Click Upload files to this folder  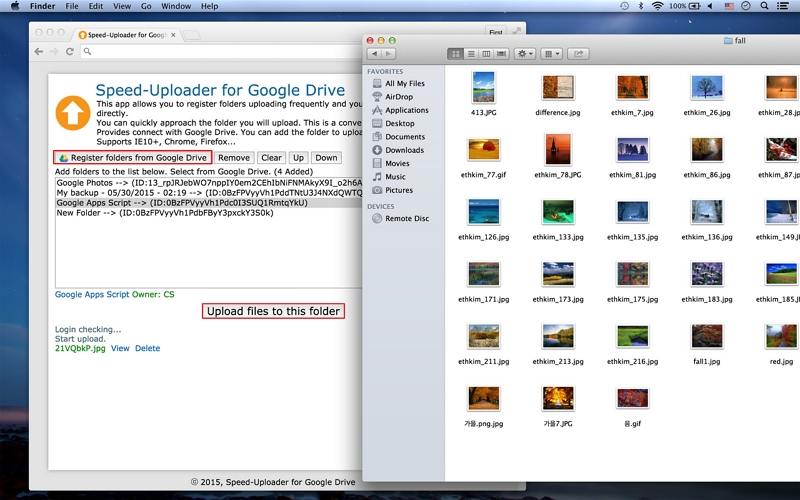point(273,311)
